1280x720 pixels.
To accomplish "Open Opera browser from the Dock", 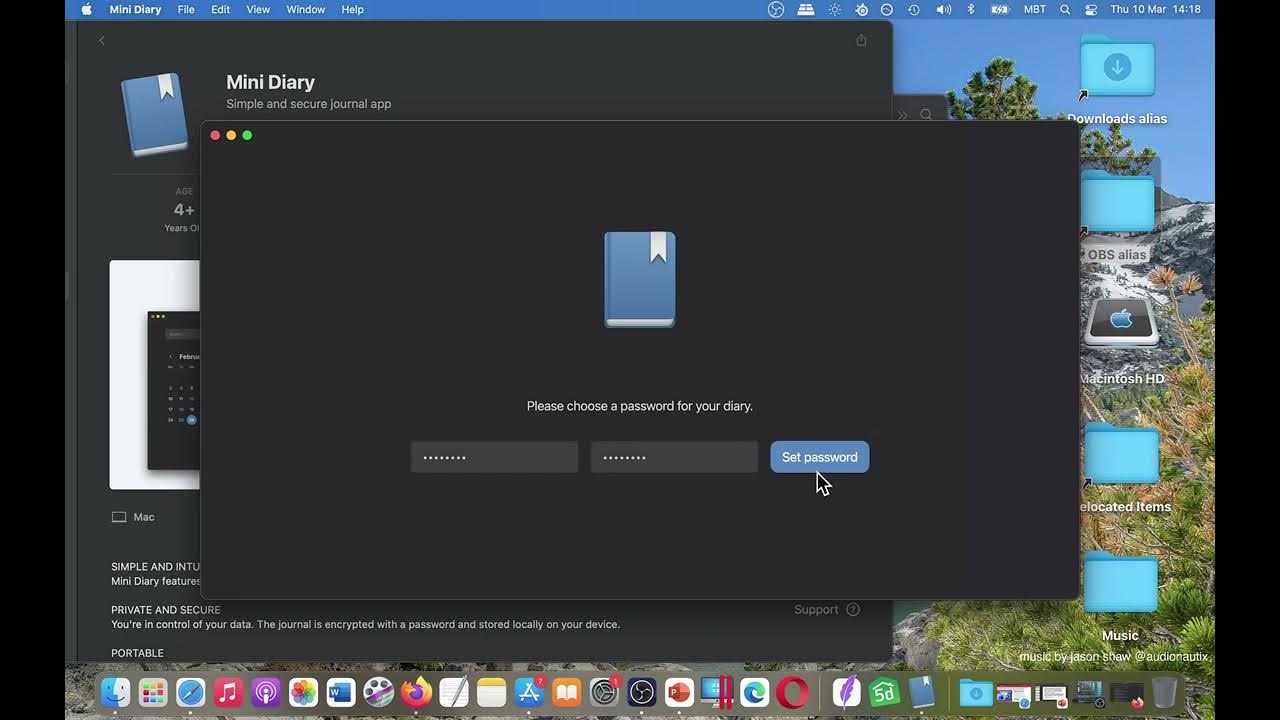I will [792, 692].
